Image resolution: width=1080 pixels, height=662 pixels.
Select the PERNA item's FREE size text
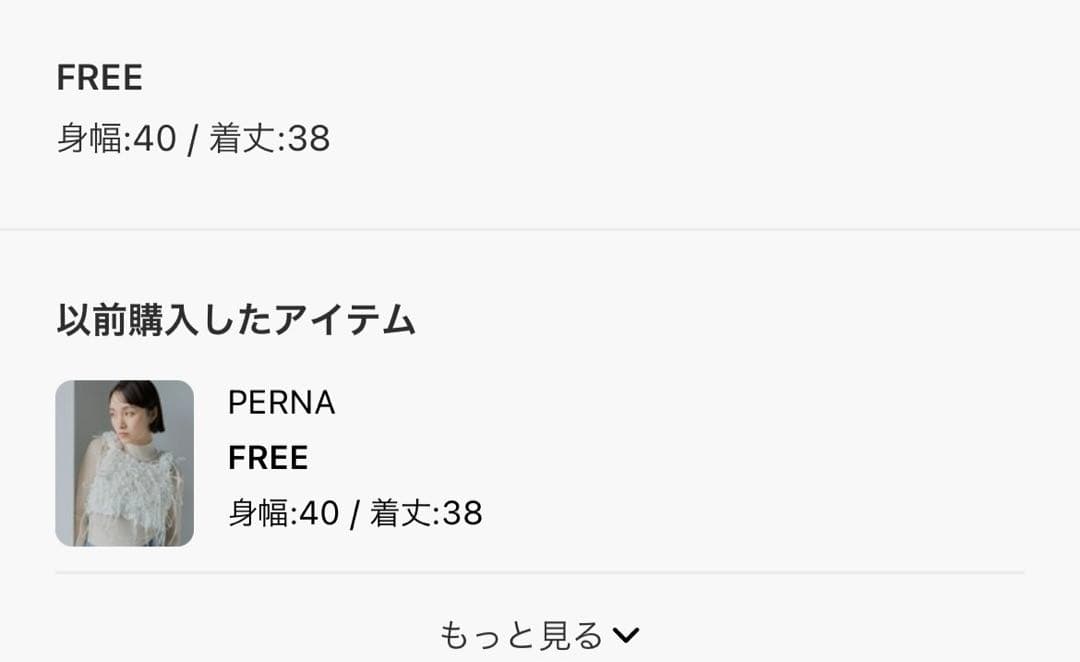point(266,457)
